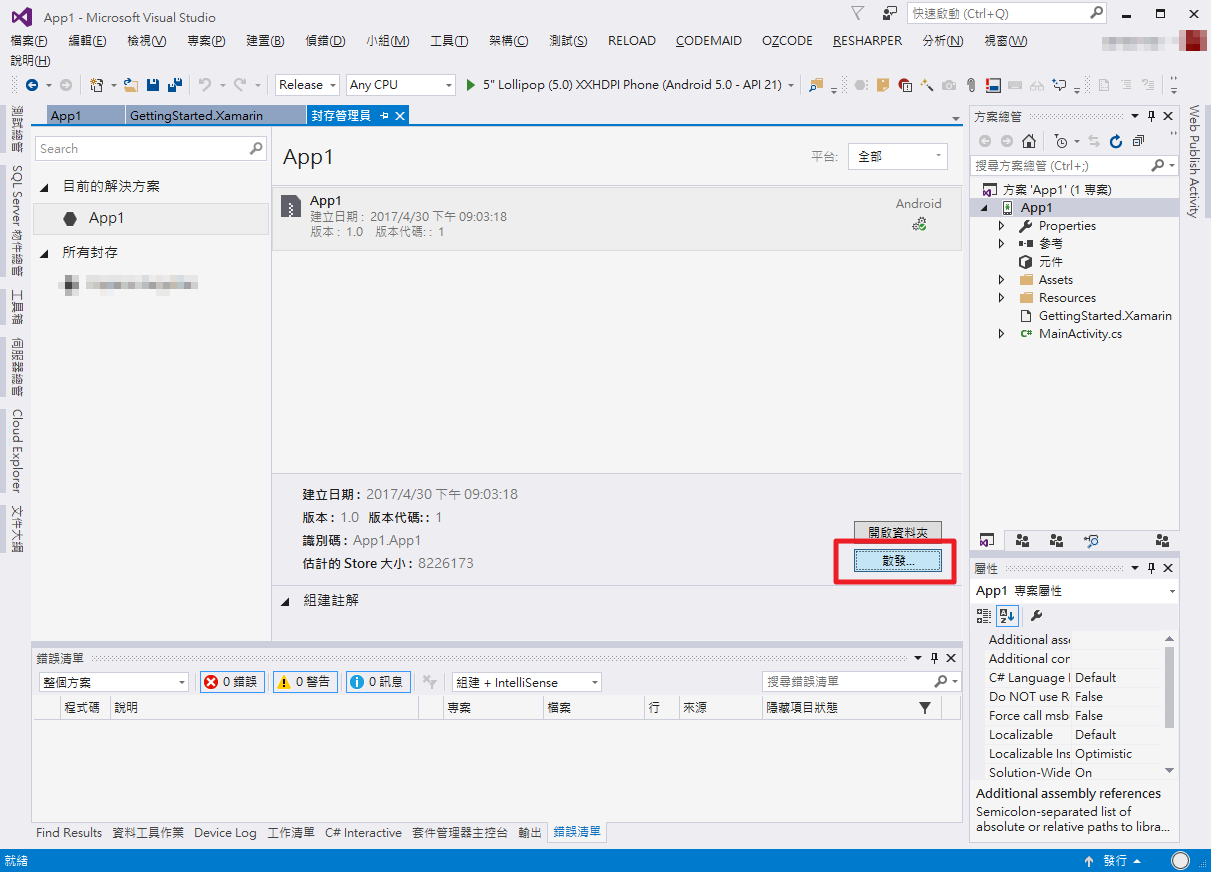Open the Cloud Explorer side tab
The height and width of the screenshot is (872, 1211).
(17, 450)
